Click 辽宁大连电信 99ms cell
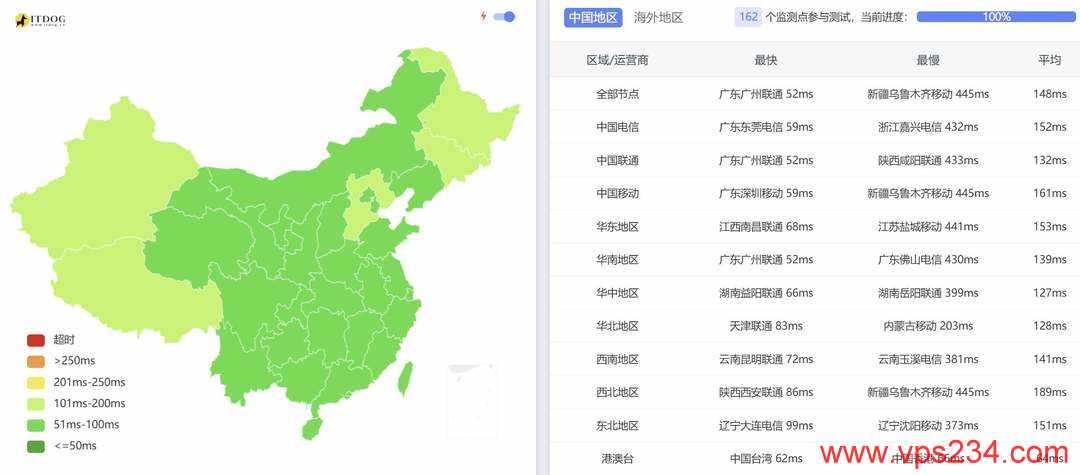Viewport: 1080px width, 475px height. click(x=765, y=425)
